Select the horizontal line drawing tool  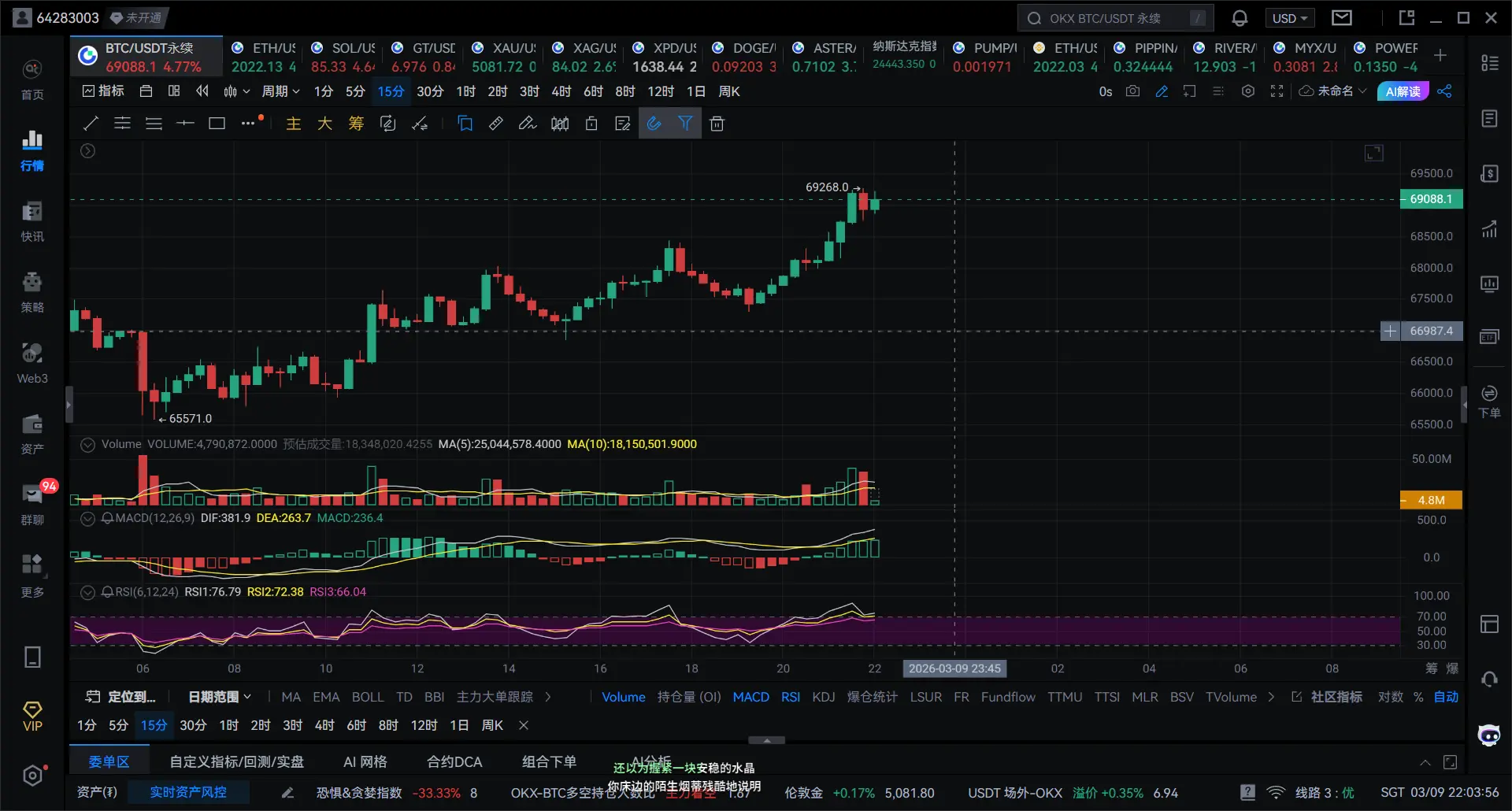tap(185, 124)
